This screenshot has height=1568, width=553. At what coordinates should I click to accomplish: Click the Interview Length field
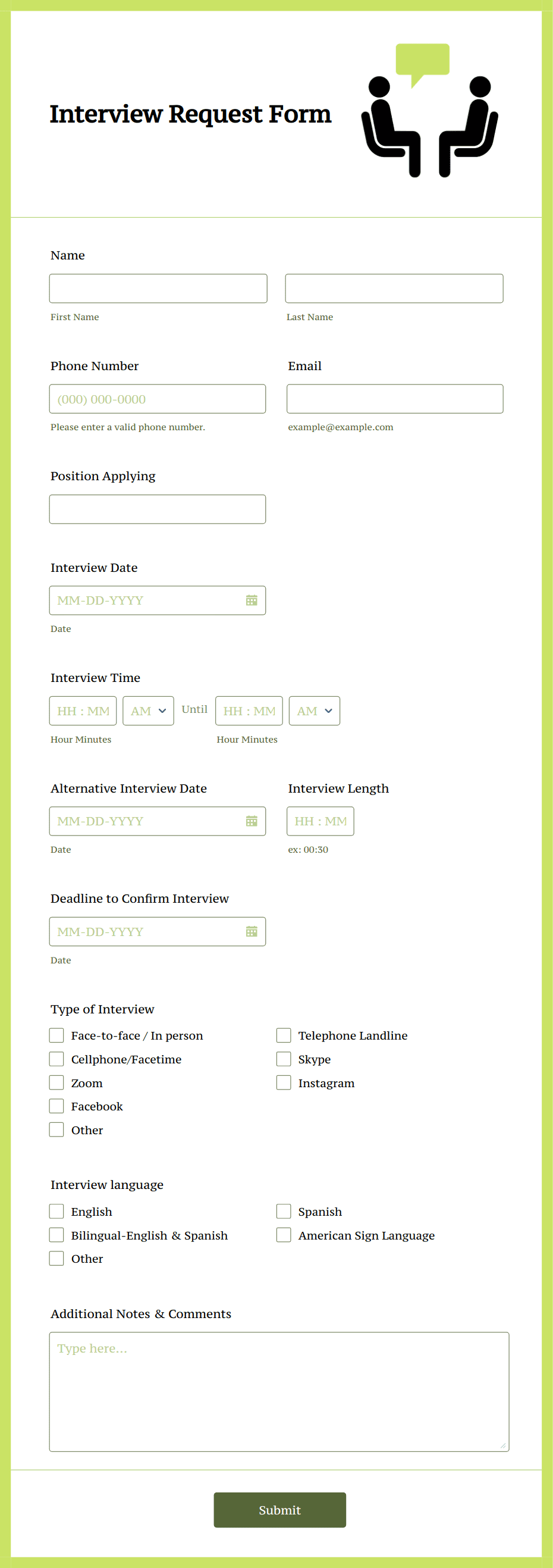tap(320, 821)
